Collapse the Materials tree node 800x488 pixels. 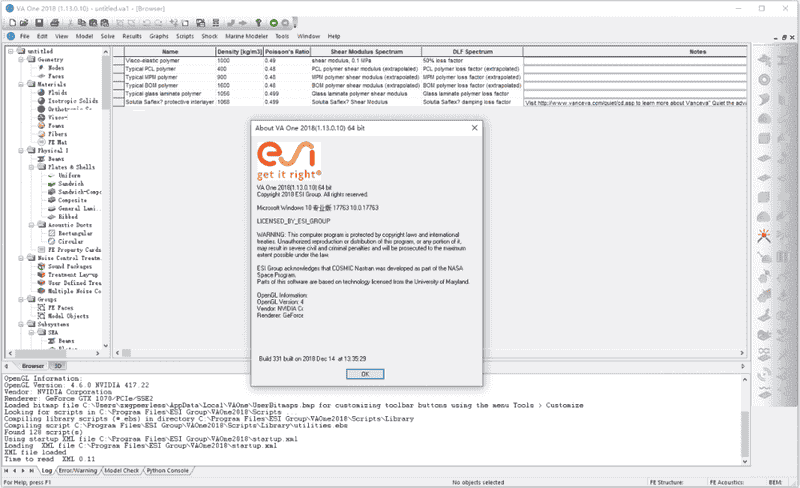21,84
